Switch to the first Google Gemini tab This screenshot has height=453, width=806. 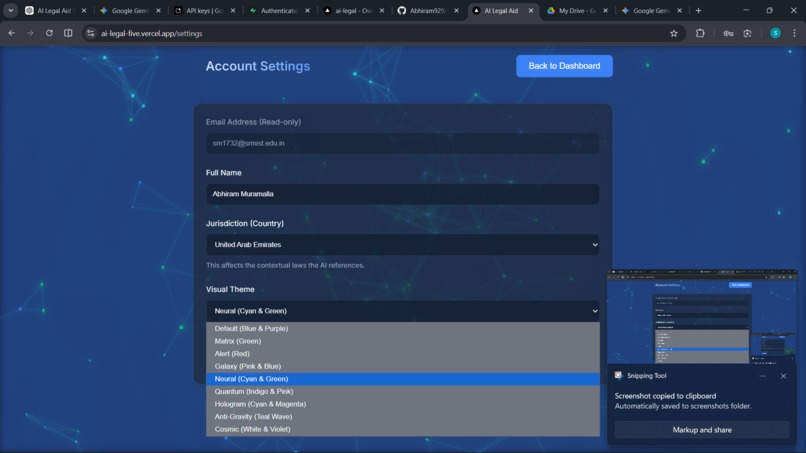(x=129, y=10)
